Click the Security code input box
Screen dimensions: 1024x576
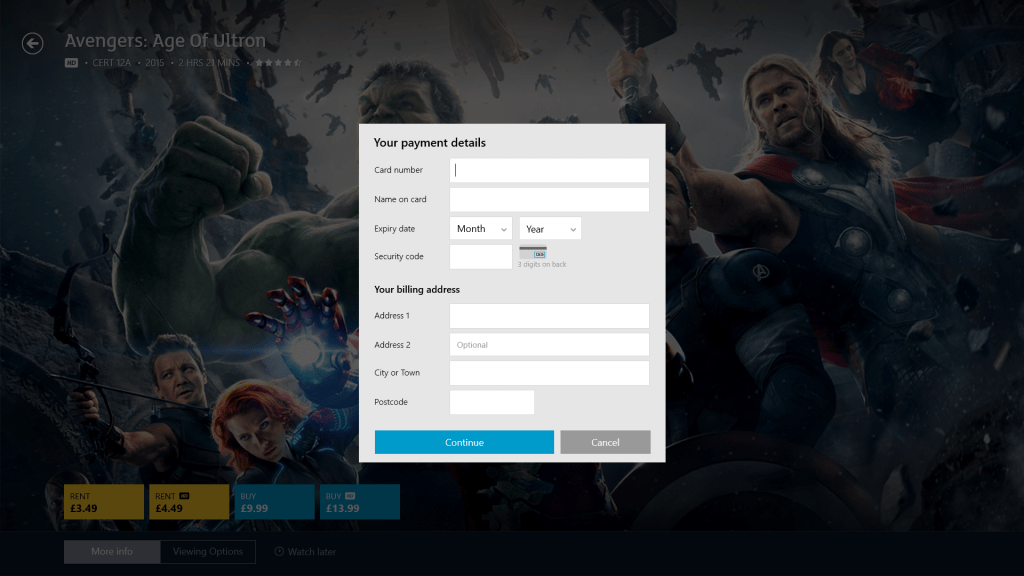481,257
